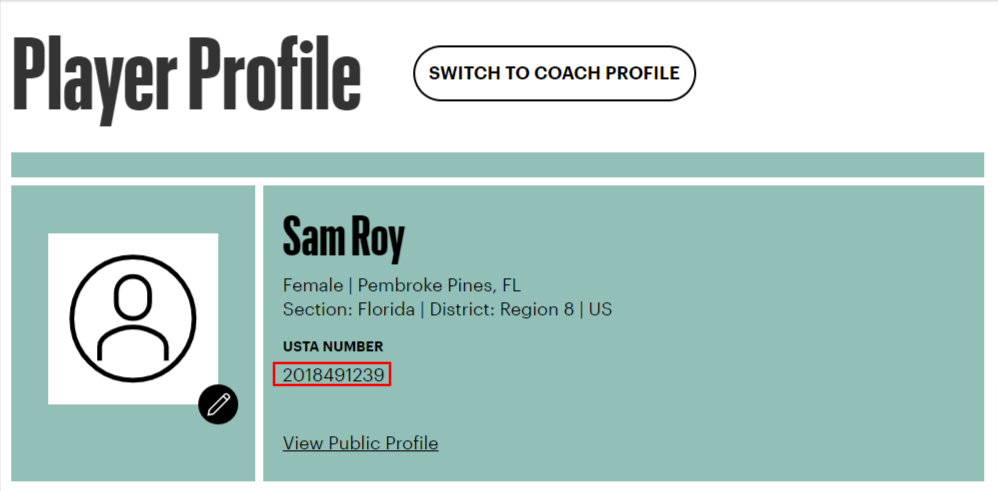Viewport: 998px width, 491px height.
Task: Click the pencil edit photo icon
Action: 218,403
